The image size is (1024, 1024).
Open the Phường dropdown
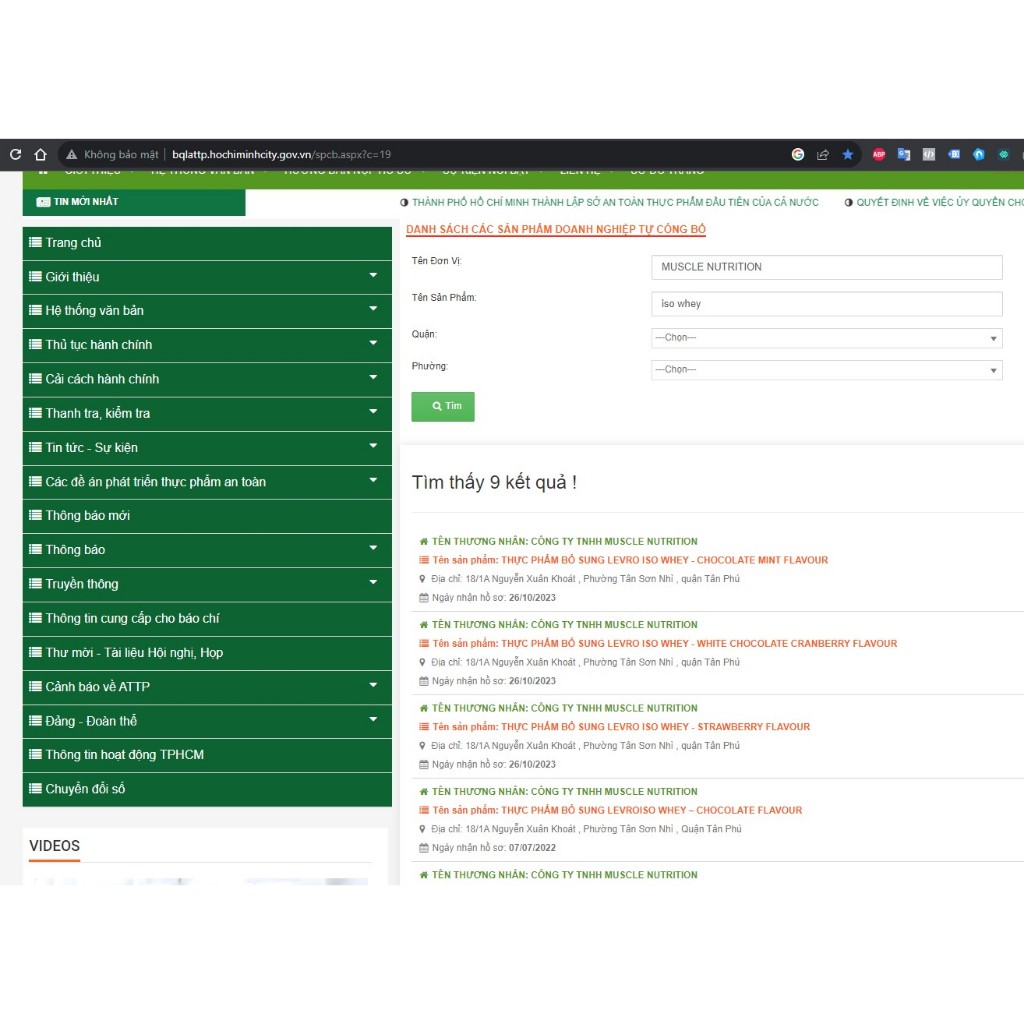826,370
